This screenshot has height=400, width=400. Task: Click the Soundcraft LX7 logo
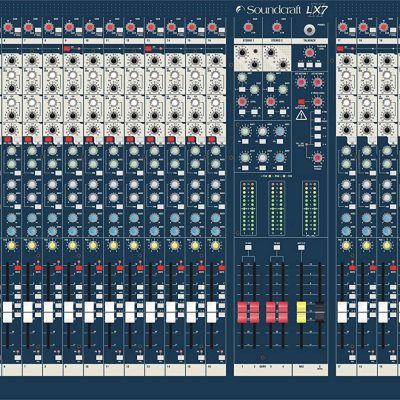pos(282,10)
